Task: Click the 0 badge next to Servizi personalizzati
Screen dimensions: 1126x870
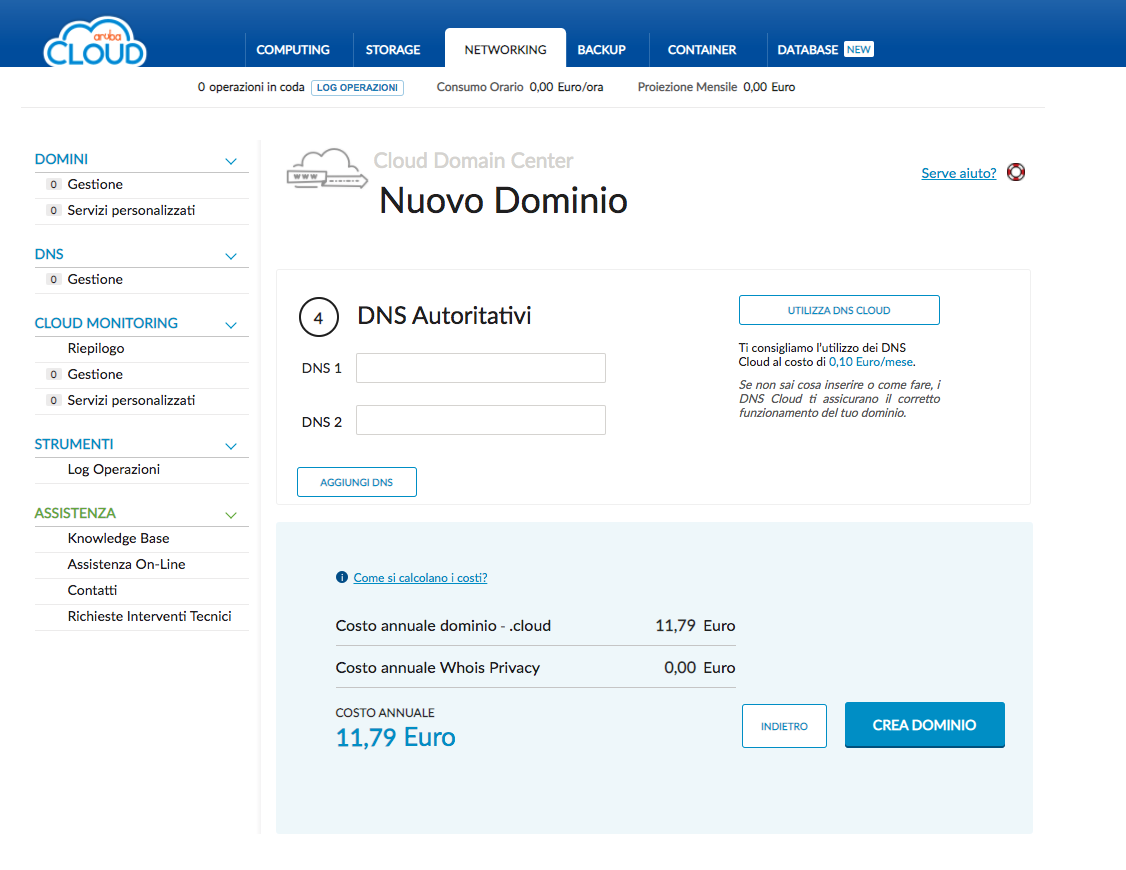Action: pos(52,210)
